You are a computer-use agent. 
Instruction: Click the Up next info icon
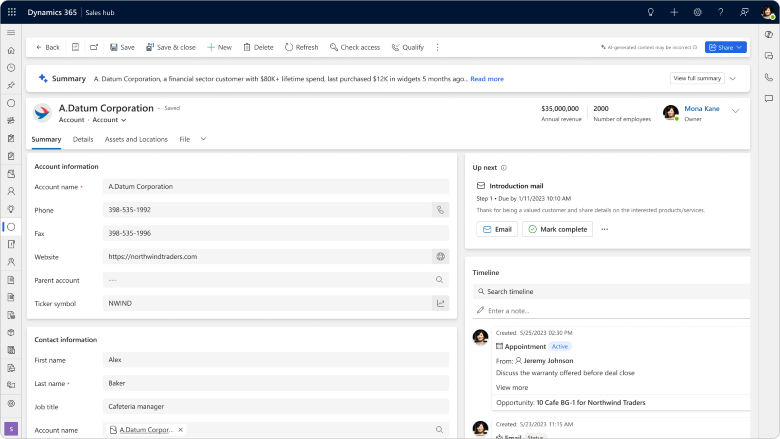[503, 168]
